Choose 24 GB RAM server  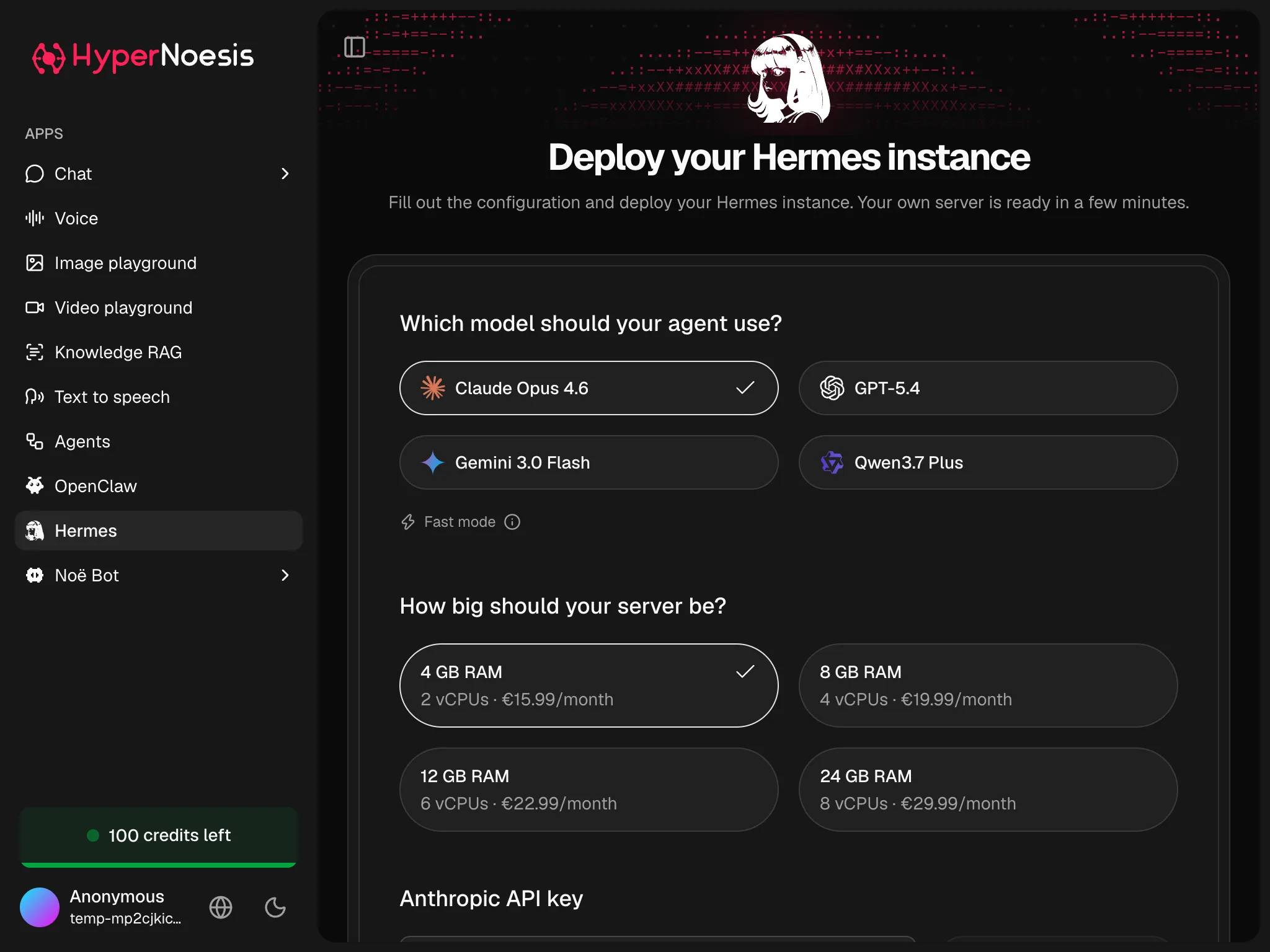tap(988, 790)
